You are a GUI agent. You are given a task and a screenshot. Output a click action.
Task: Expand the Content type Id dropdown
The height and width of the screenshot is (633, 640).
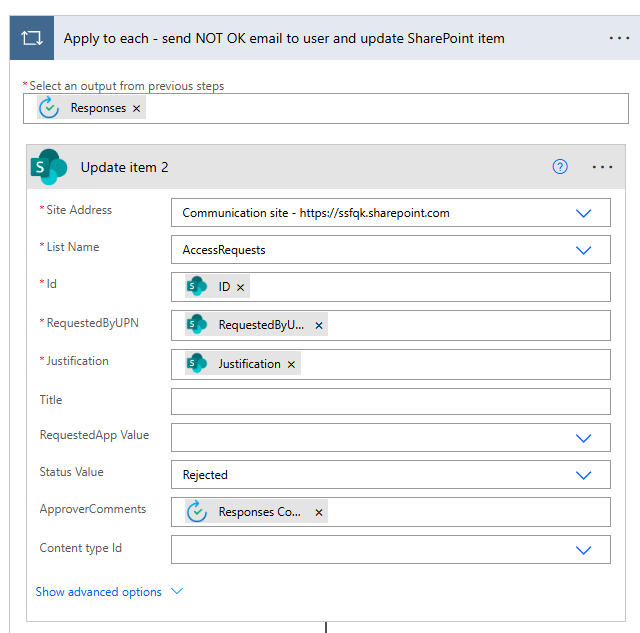pyautogui.click(x=583, y=550)
